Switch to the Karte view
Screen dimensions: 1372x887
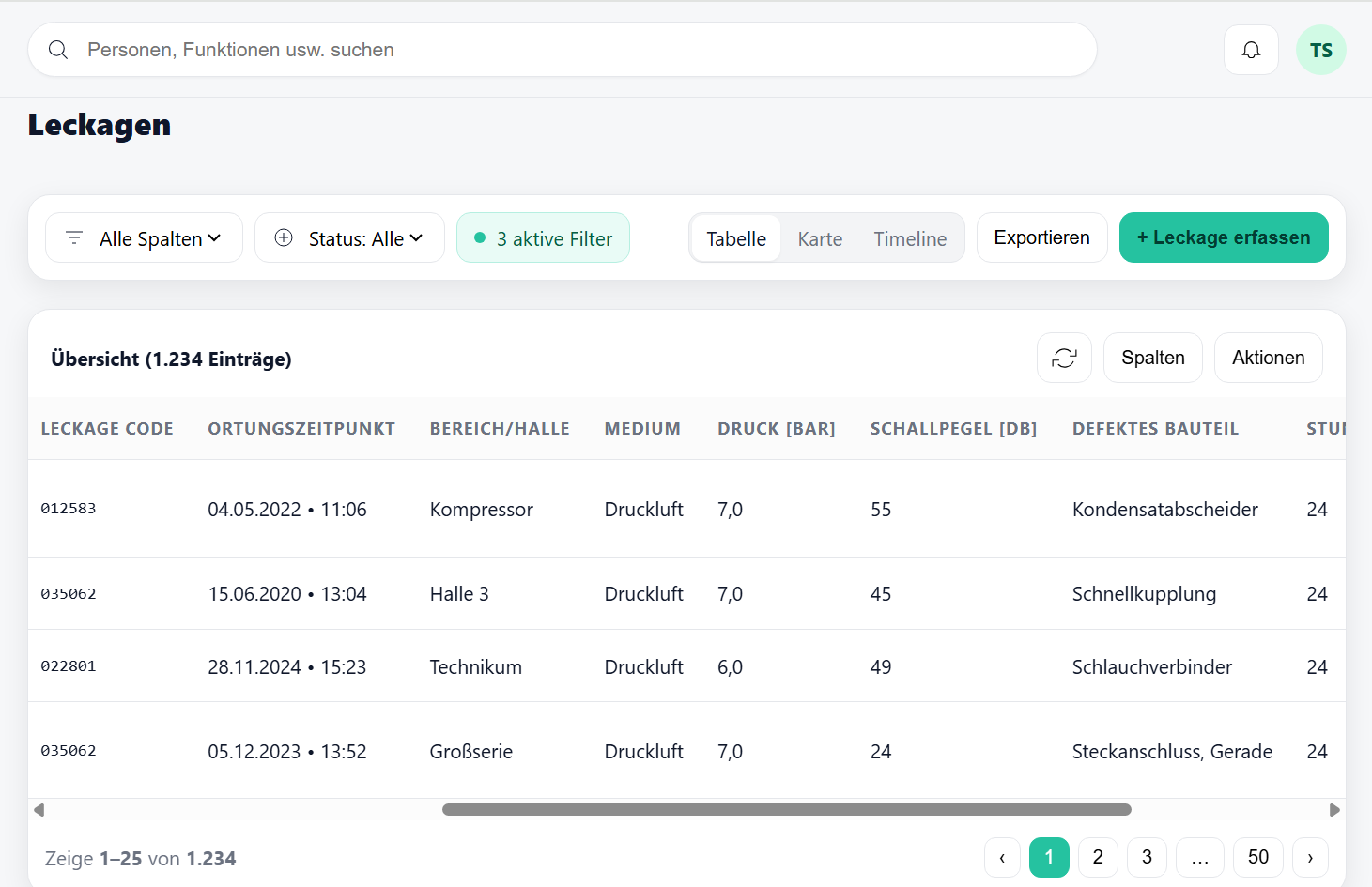click(x=820, y=238)
